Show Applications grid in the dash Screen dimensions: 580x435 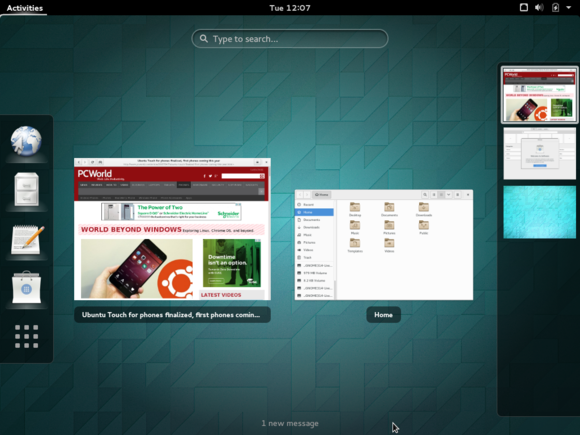(26, 336)
